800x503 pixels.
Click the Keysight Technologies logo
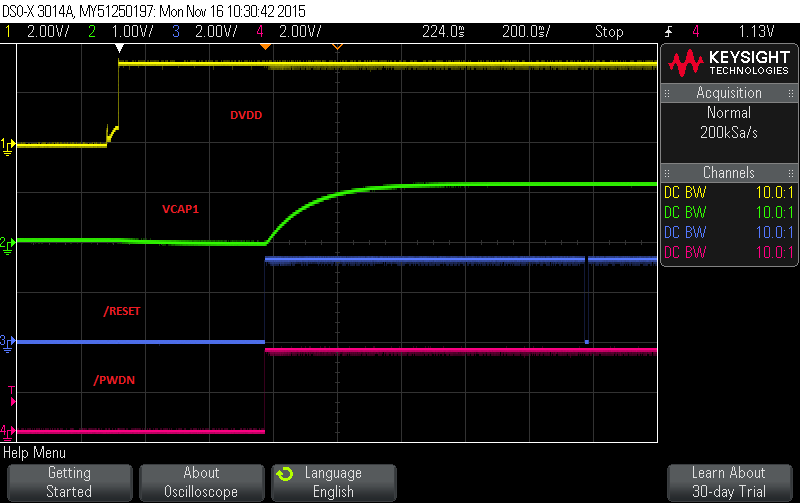729,63
